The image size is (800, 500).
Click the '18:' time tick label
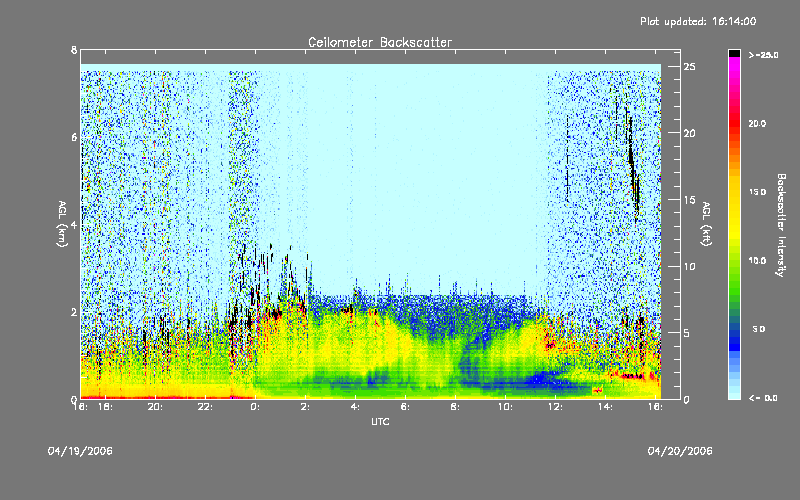point(106,407)
